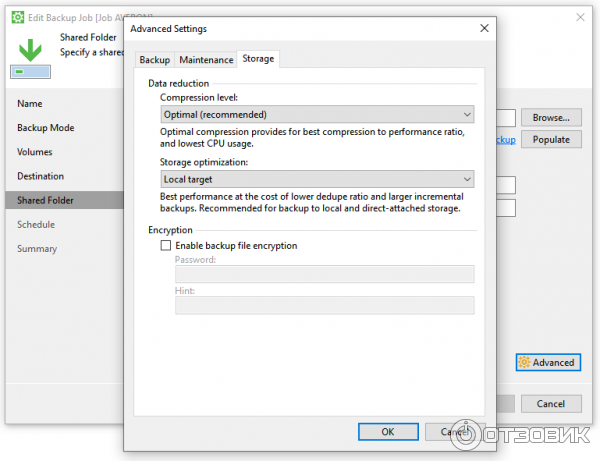Click the 'Data reduction' section label

[x=178, y=83]
